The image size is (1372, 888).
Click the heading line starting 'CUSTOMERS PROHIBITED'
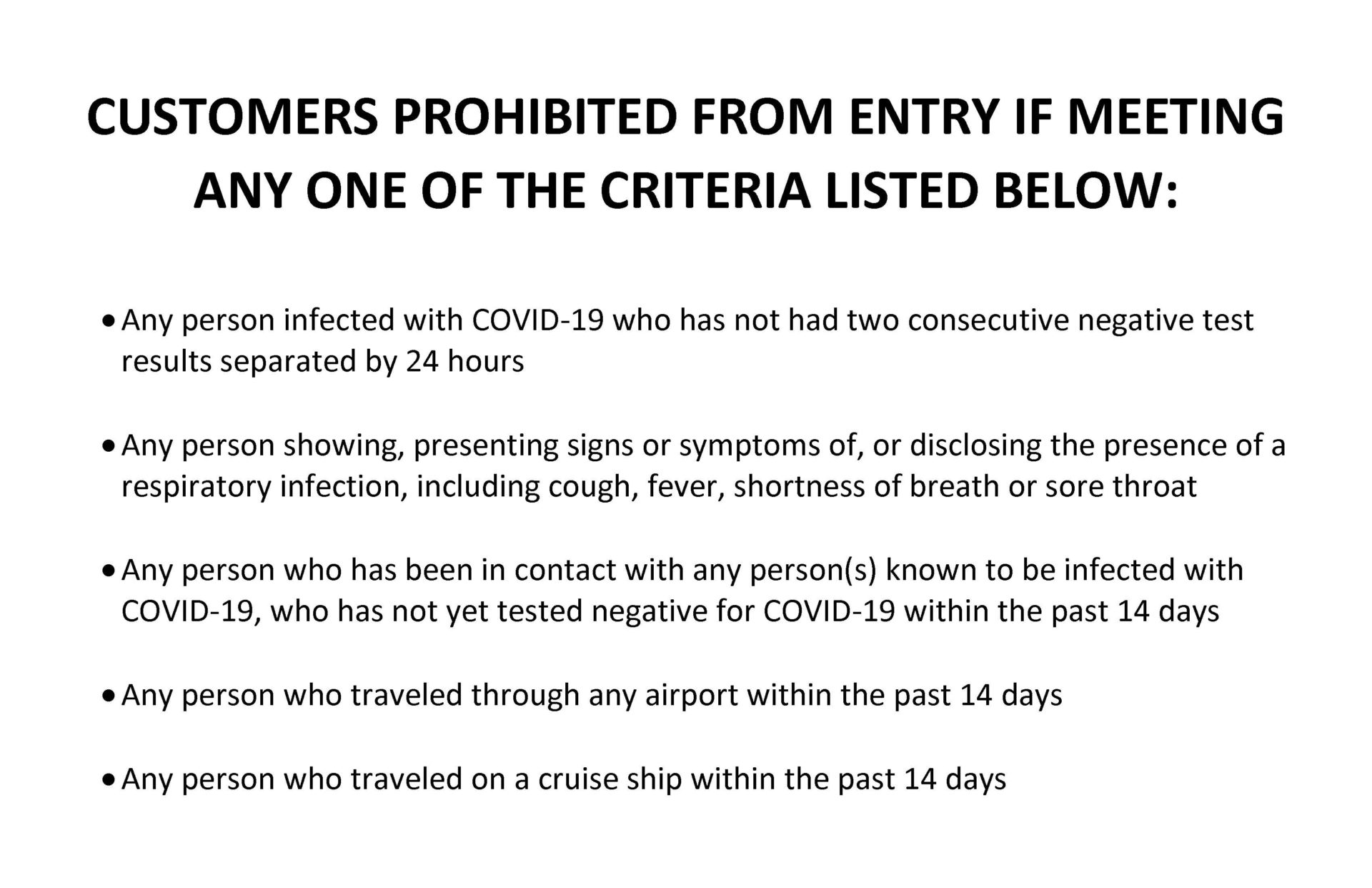point(685,117)
